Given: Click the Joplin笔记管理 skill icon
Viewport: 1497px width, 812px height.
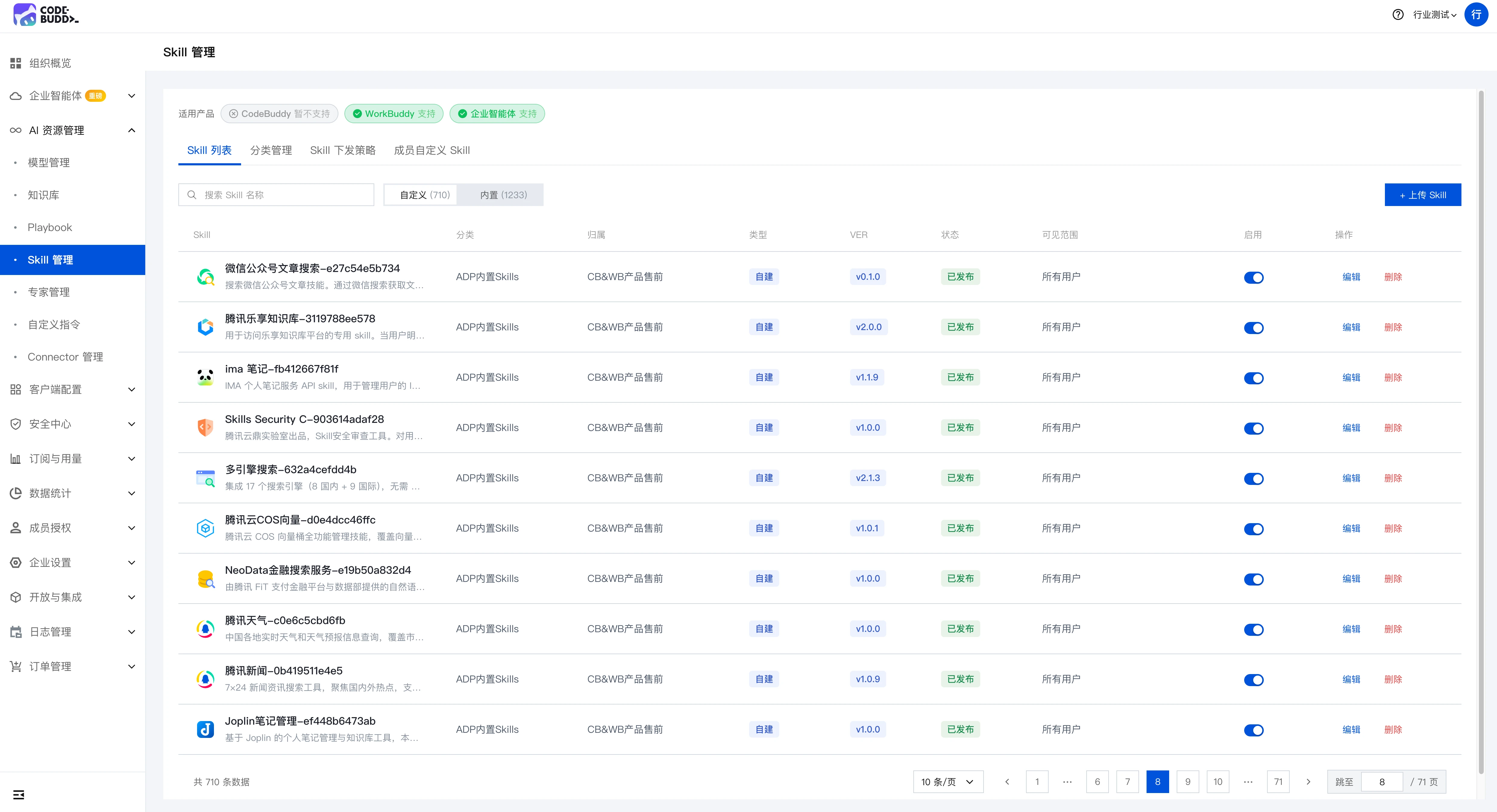Looking at the screenshot, I should [205, 729].
